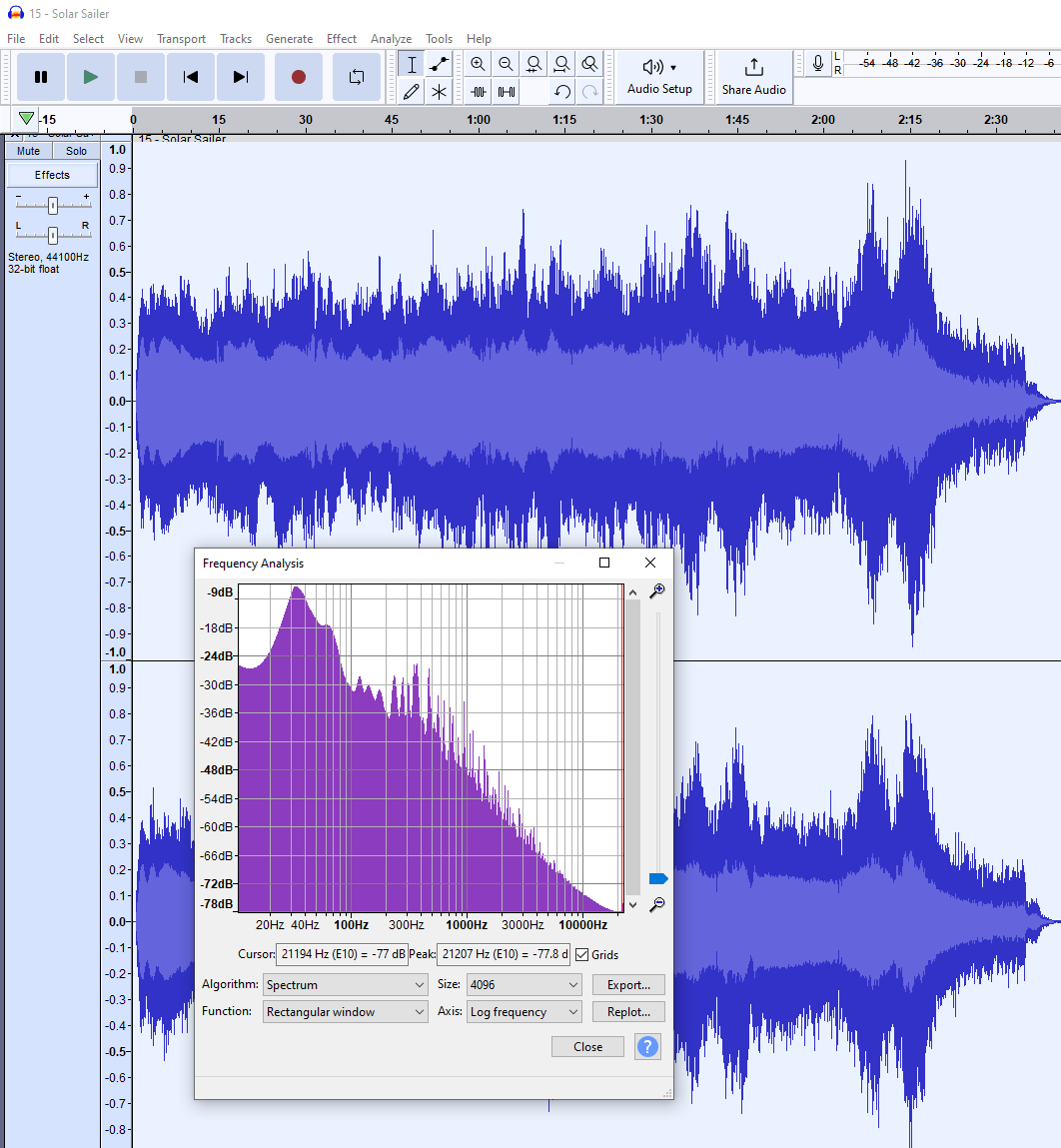Open the Edit menu
The height and width of the screenshot is (1148, 1061).
click(48, 39)
